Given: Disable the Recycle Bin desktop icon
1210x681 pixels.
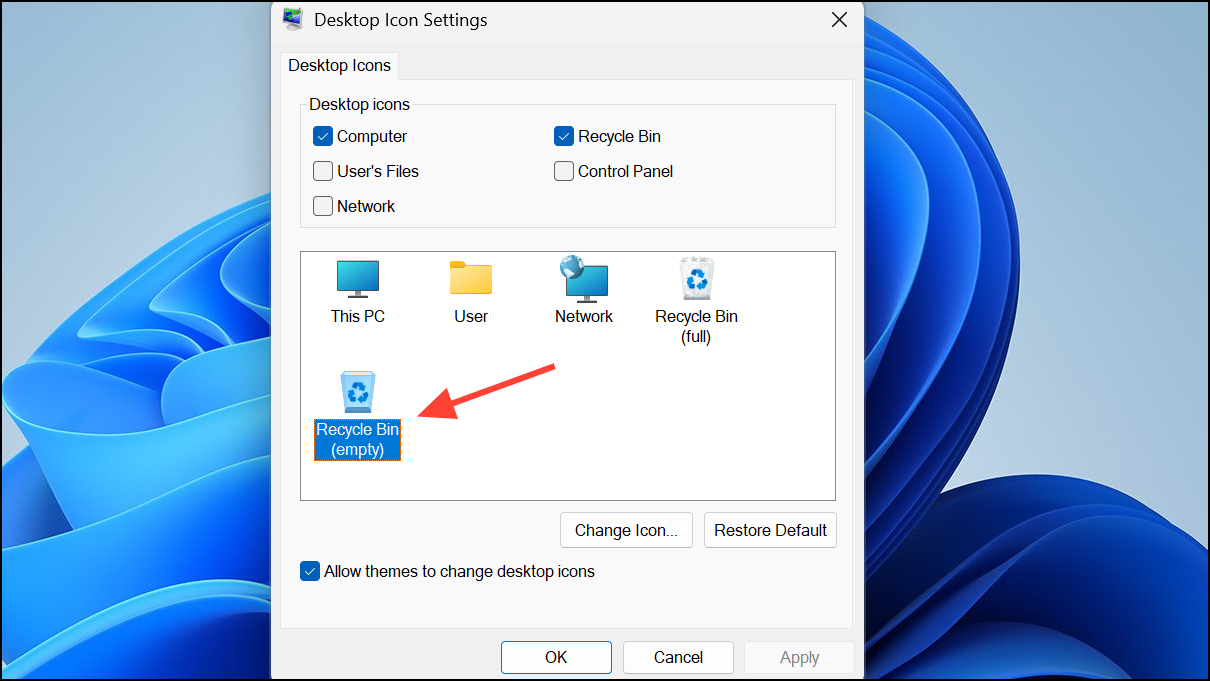Looking at the screenshot, I should 564,136.
